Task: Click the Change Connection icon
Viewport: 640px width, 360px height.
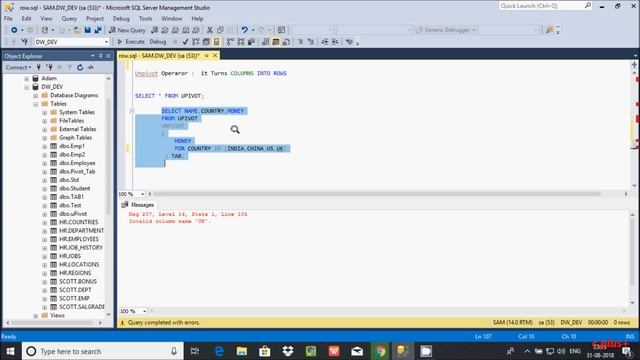Action: pyautogui.click(x=24, y=42)
